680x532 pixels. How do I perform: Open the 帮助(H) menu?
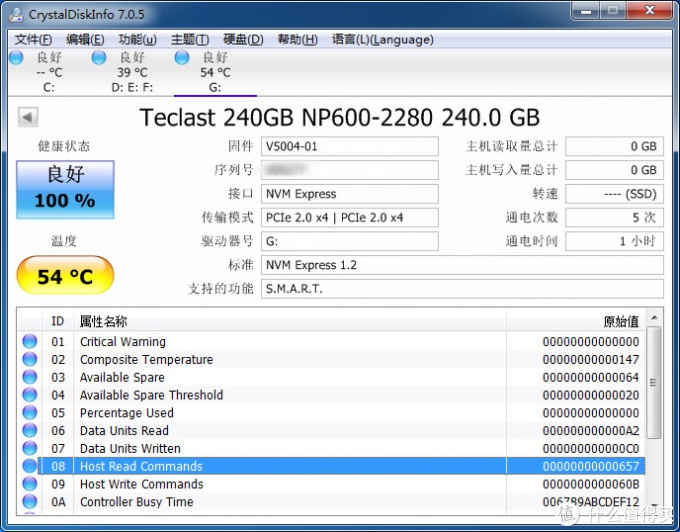298,39
